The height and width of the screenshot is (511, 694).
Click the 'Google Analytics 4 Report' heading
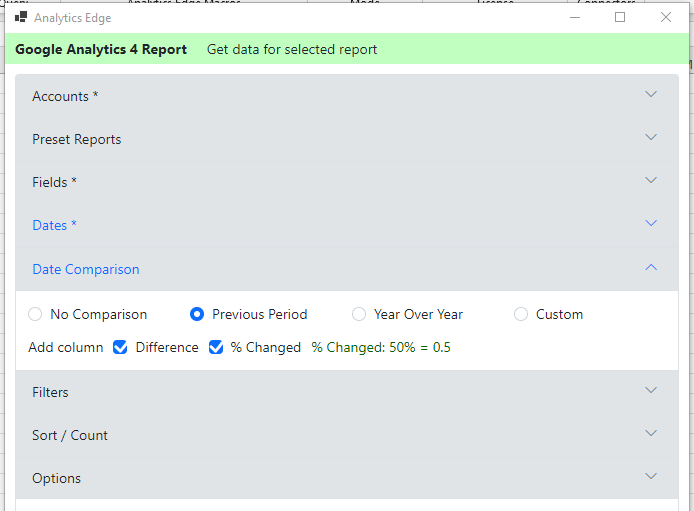tap(101, 49)
